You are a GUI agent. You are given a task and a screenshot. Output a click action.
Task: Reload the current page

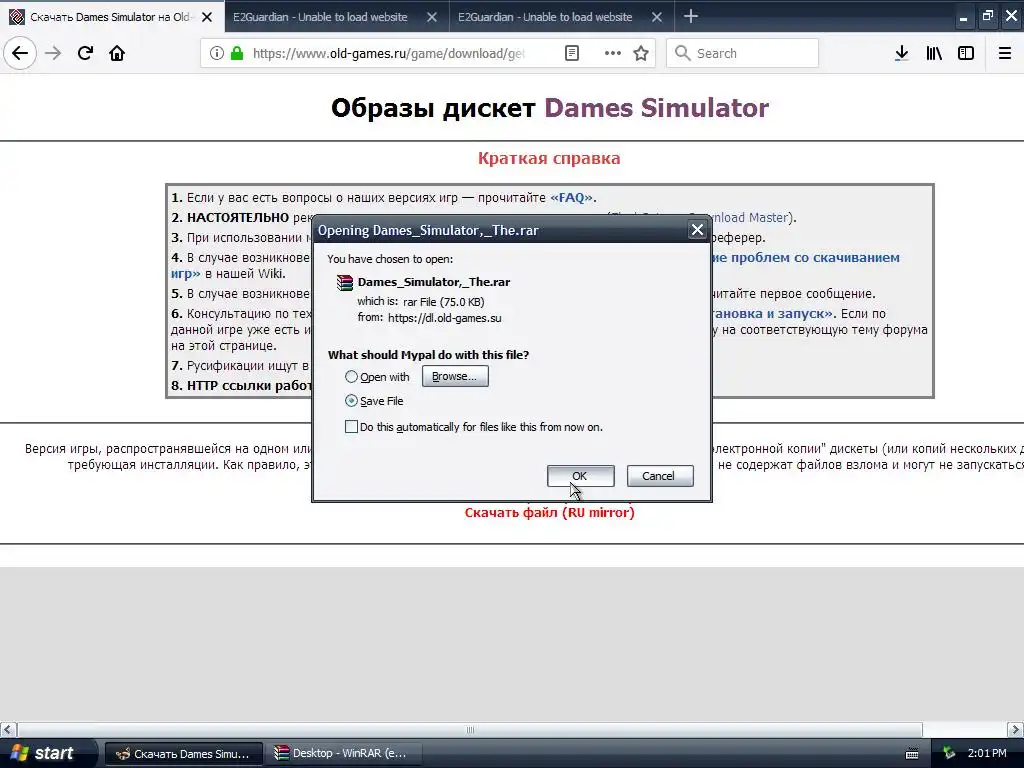85,53
